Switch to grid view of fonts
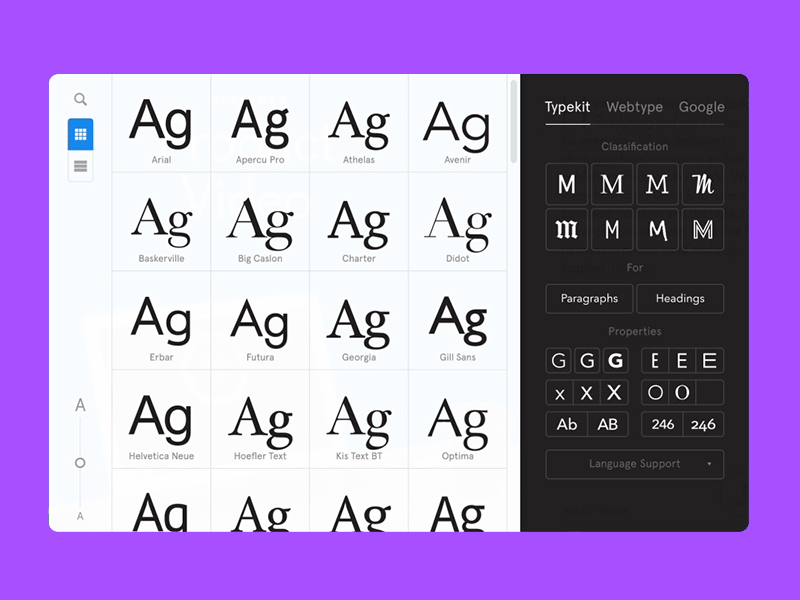This screenshot has width=800, height=600. 80,134
